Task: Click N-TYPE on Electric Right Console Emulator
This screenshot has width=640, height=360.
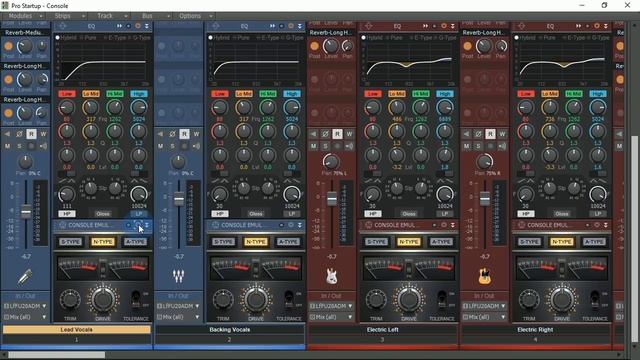Action: pos(562,242)
